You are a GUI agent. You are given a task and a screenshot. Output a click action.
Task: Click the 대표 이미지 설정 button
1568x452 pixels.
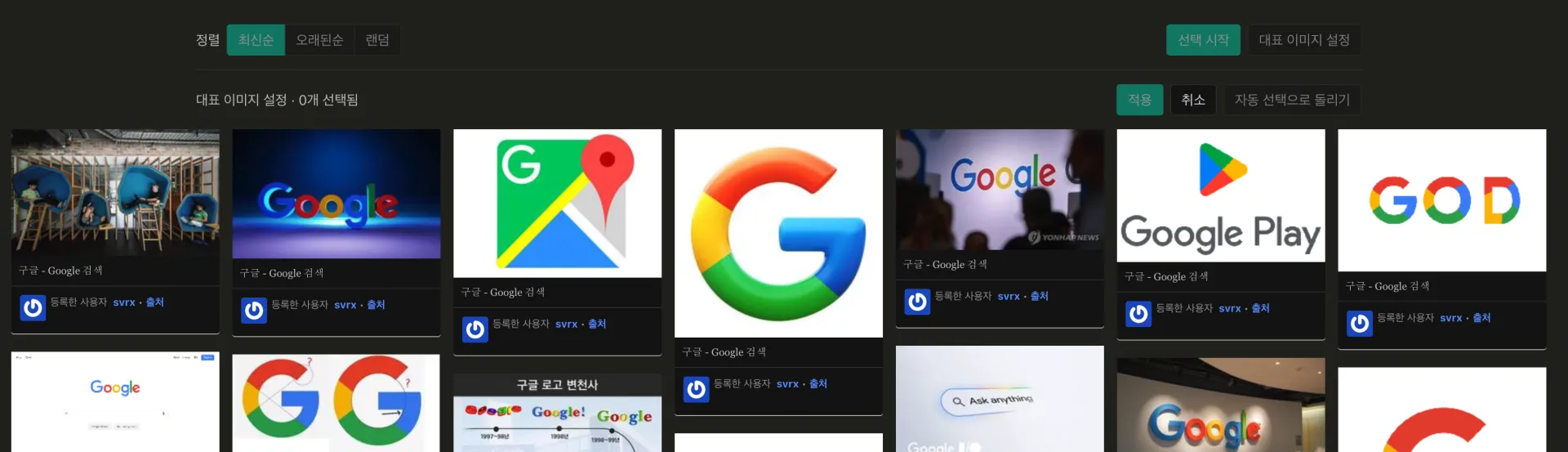pos(1304,40)
